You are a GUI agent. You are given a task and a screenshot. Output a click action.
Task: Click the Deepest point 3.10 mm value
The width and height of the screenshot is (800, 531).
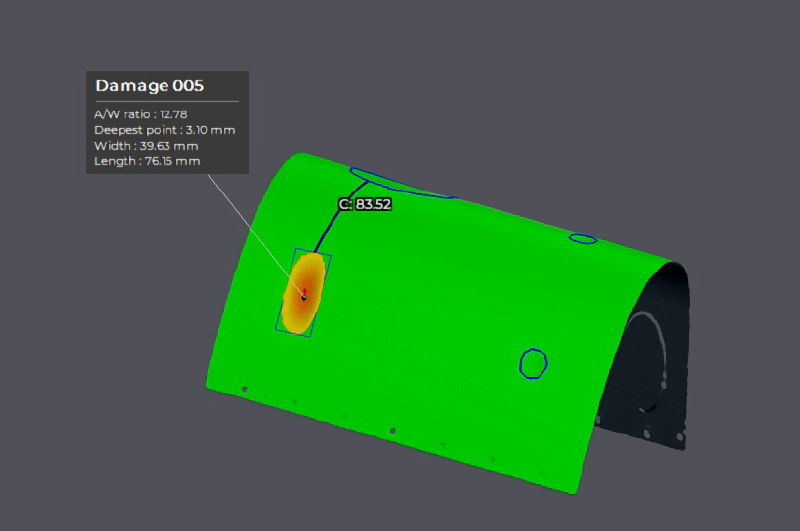(165, 130)
